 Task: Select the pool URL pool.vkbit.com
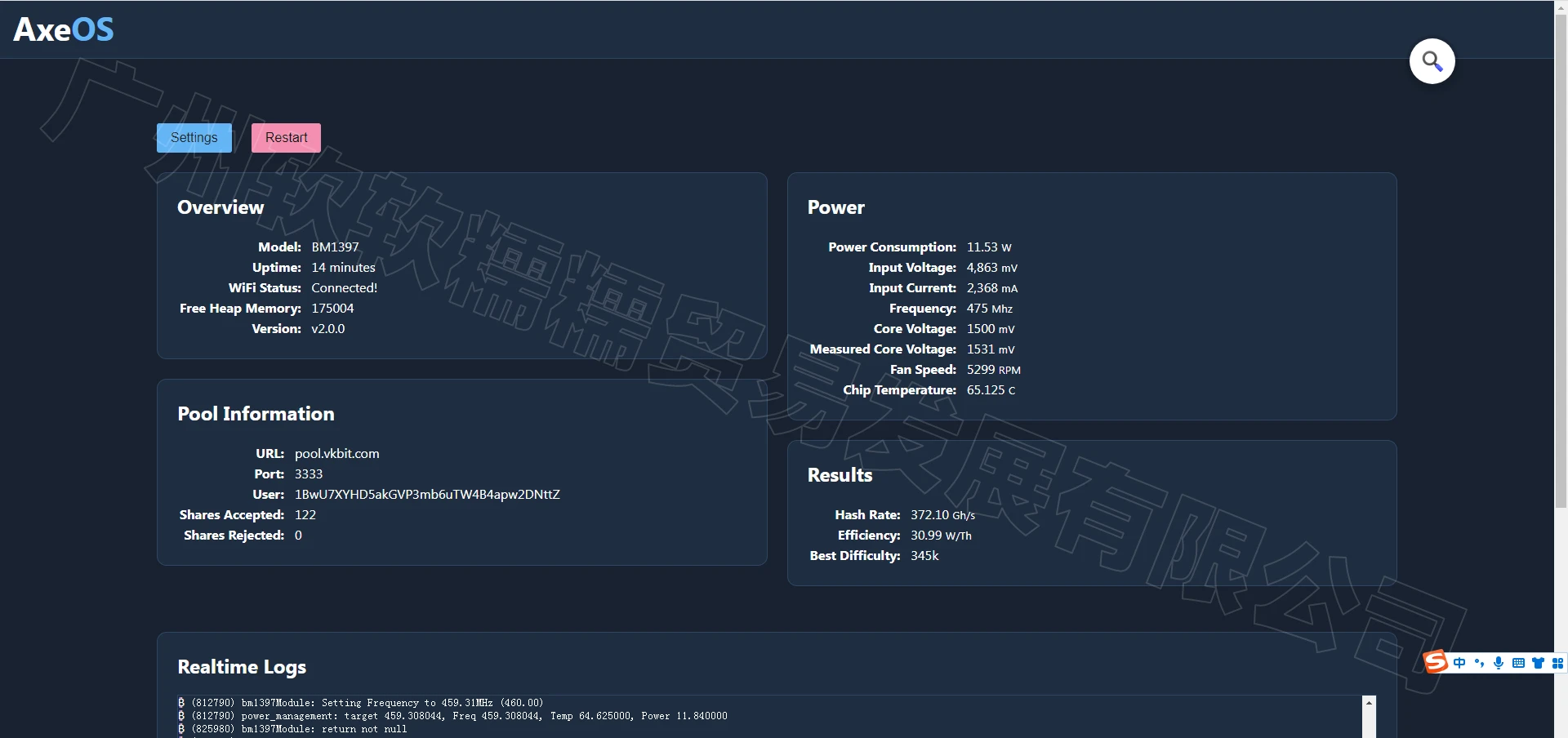336,454
